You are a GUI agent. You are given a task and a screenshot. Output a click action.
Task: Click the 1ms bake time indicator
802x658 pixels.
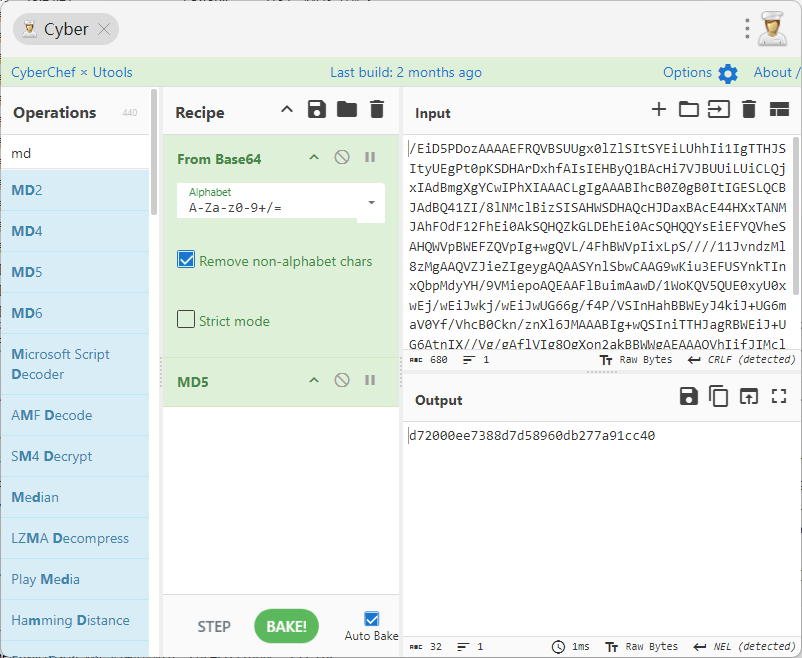(570, 647)
